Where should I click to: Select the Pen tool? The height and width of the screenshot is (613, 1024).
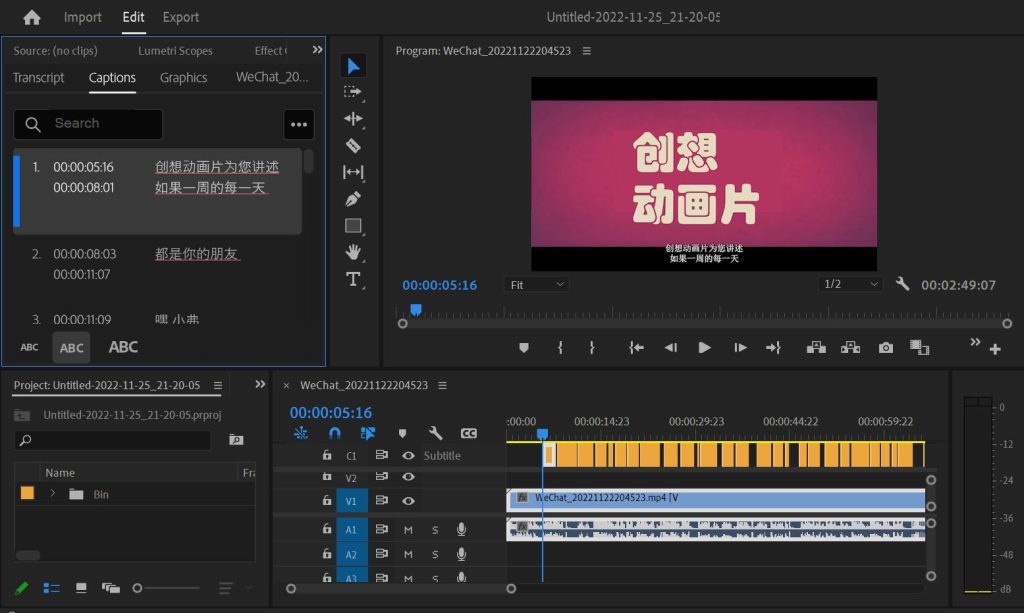(x=353, y=199)
